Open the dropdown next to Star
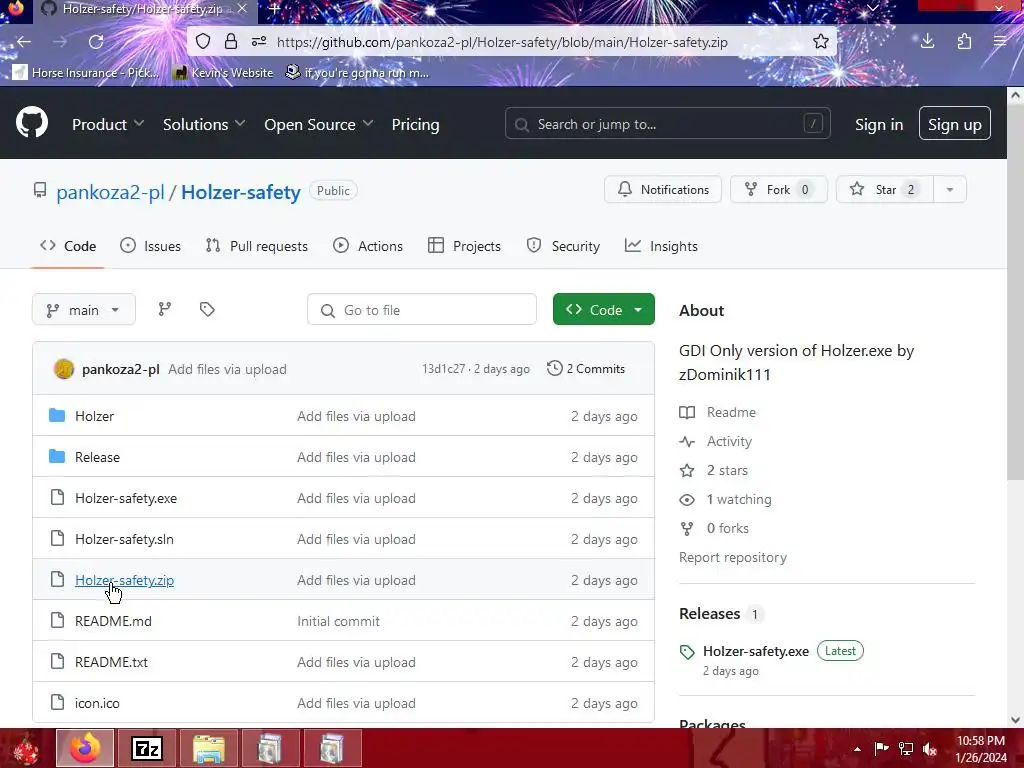 (x=950, y=189)
